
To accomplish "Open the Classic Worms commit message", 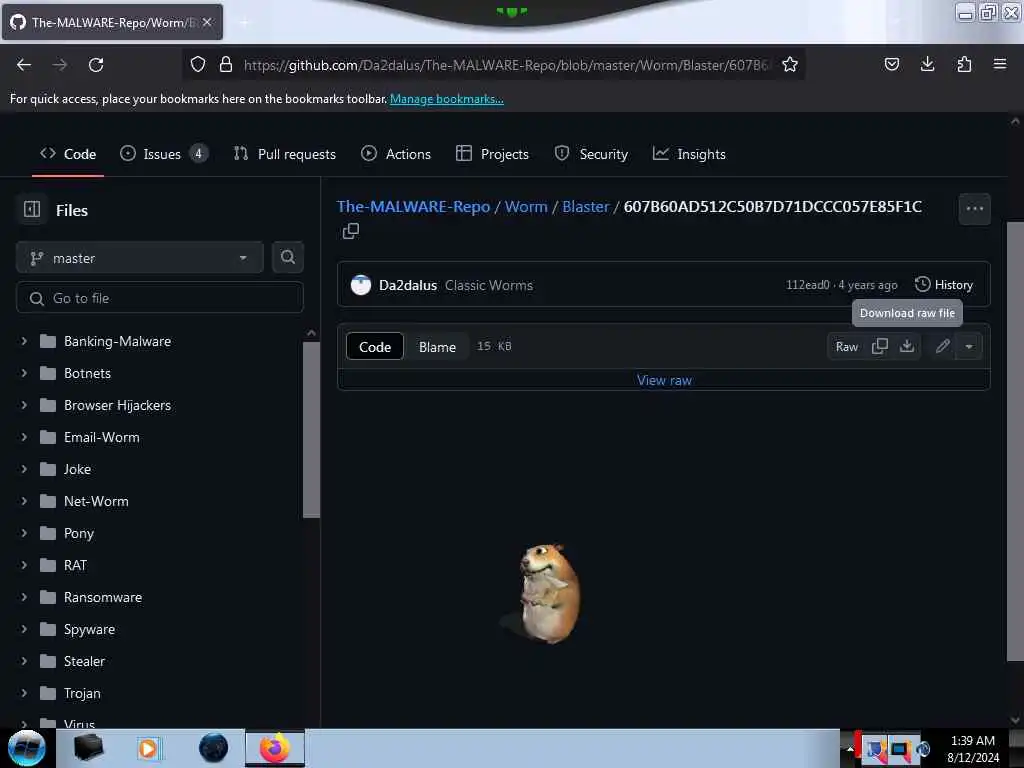I will [x=488, y=285].
